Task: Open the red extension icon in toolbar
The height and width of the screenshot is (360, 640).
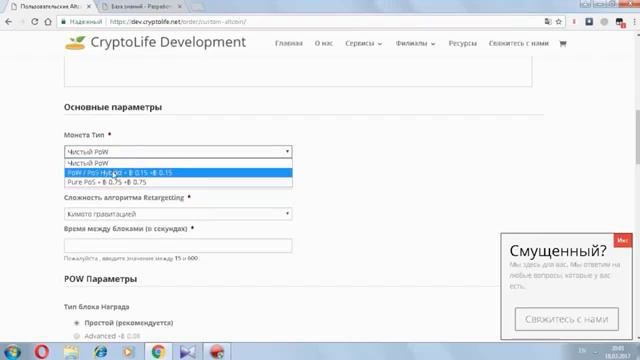Action: tap(574, 22)
